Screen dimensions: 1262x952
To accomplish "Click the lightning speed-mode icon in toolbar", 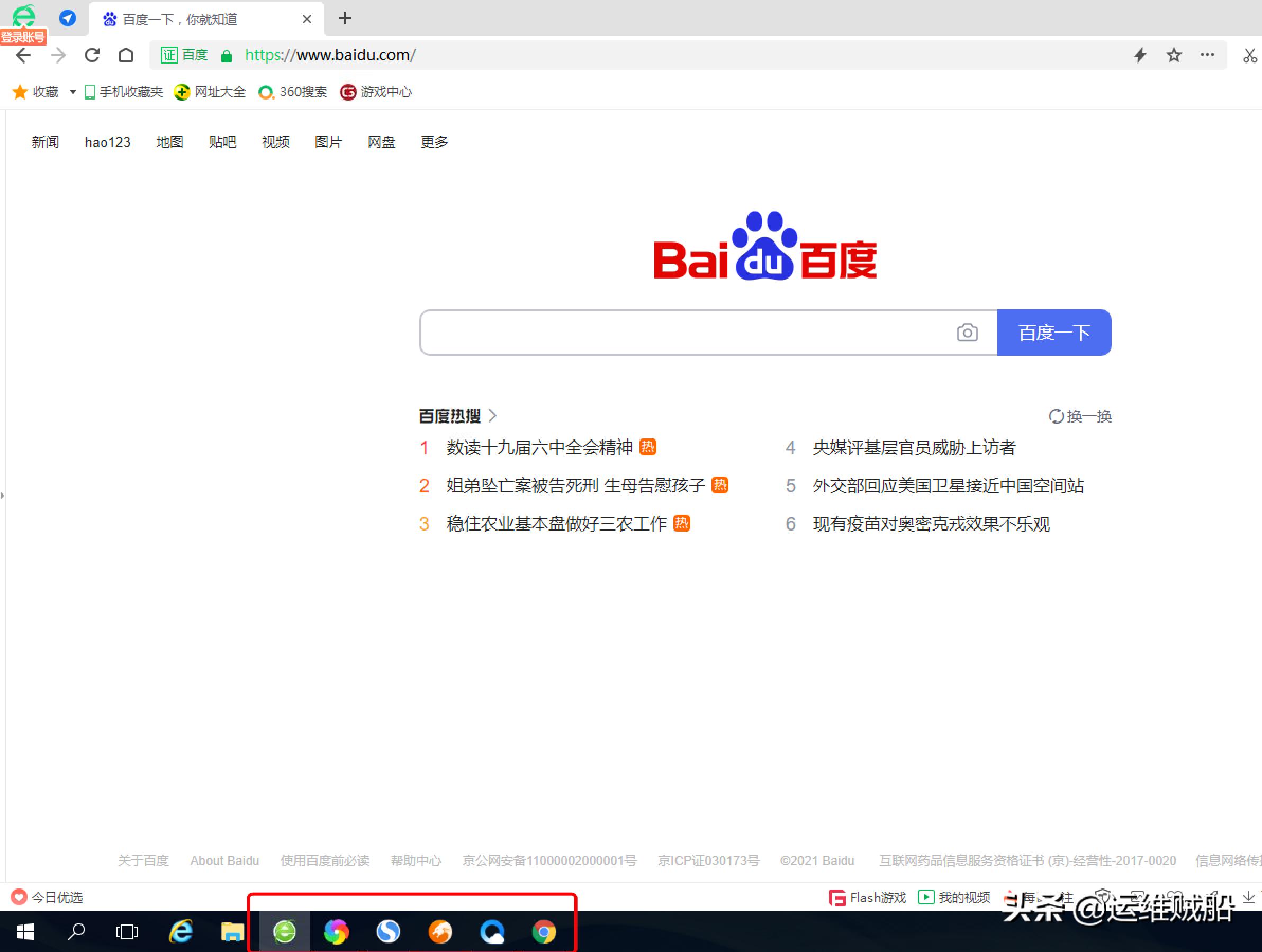I will pos(1140,55).
